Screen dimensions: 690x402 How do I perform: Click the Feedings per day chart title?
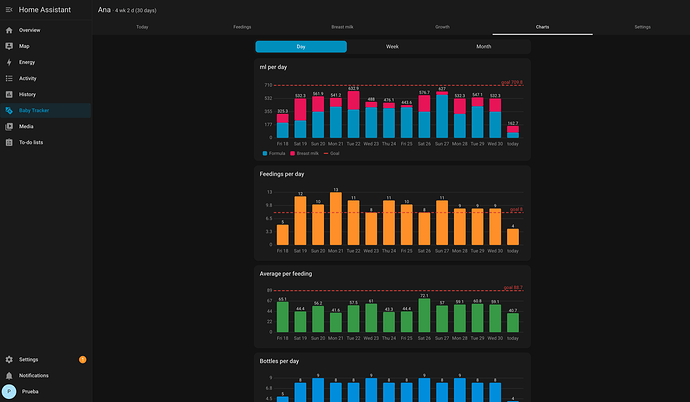tap(282, 174)
